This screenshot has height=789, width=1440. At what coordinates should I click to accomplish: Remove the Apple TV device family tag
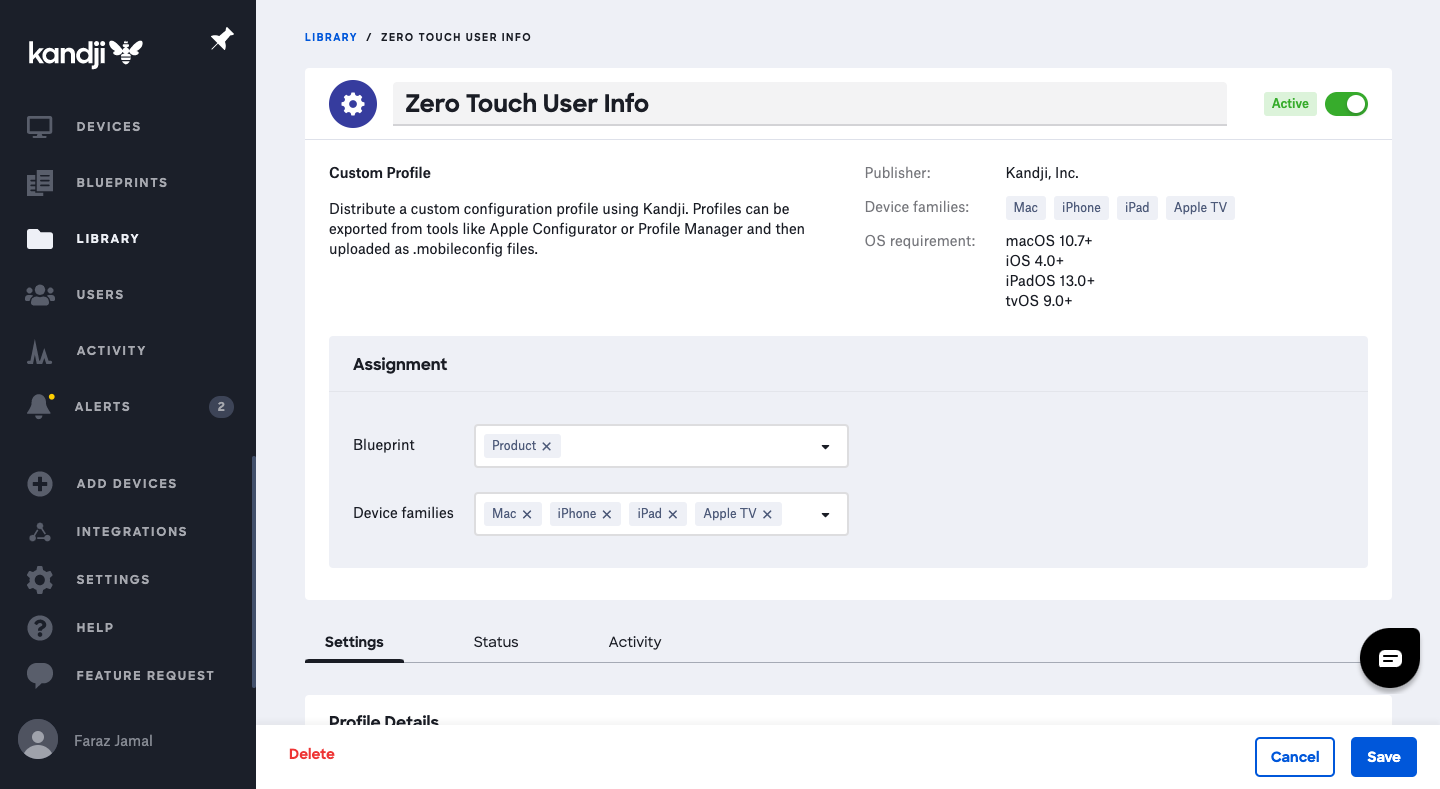[767, 514]
